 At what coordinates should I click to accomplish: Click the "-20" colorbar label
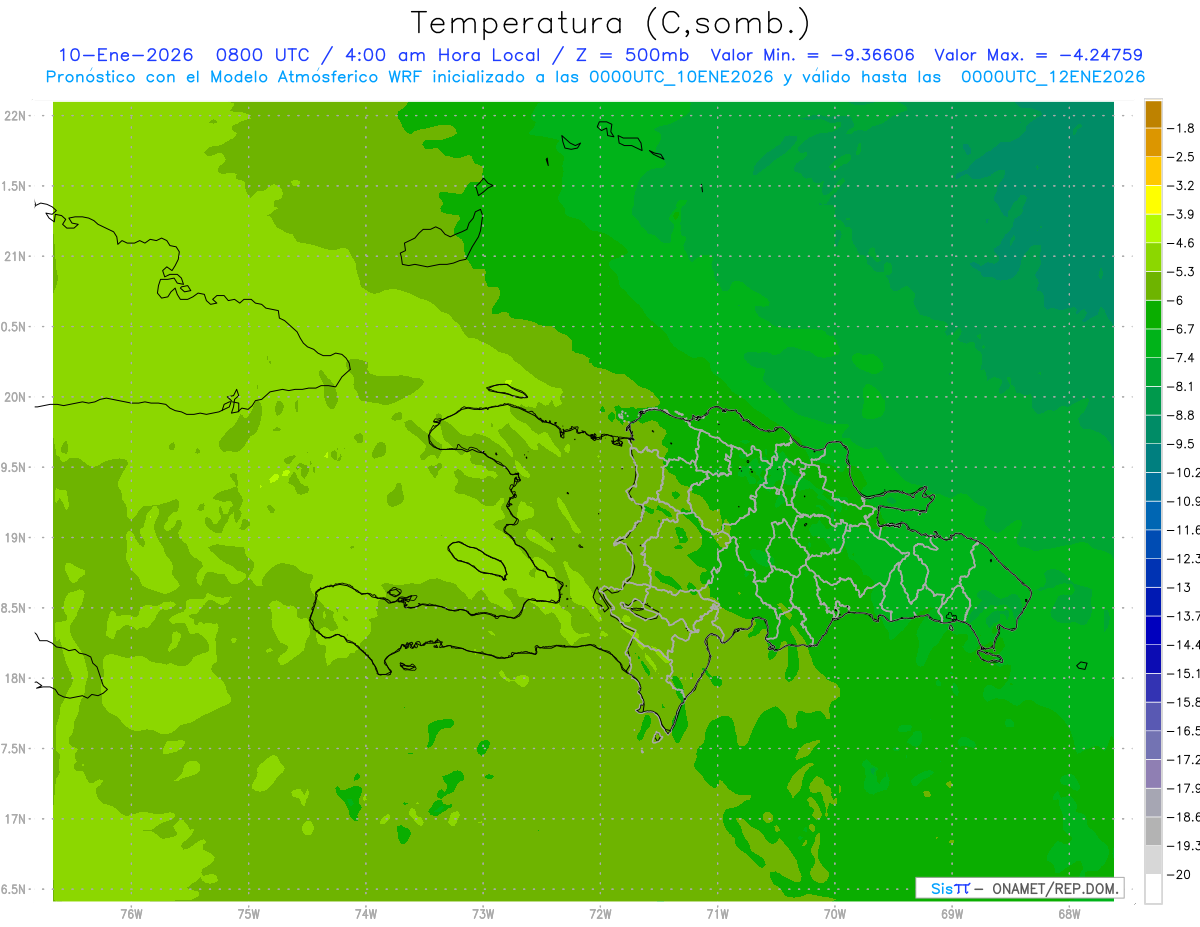(1179, 875)
